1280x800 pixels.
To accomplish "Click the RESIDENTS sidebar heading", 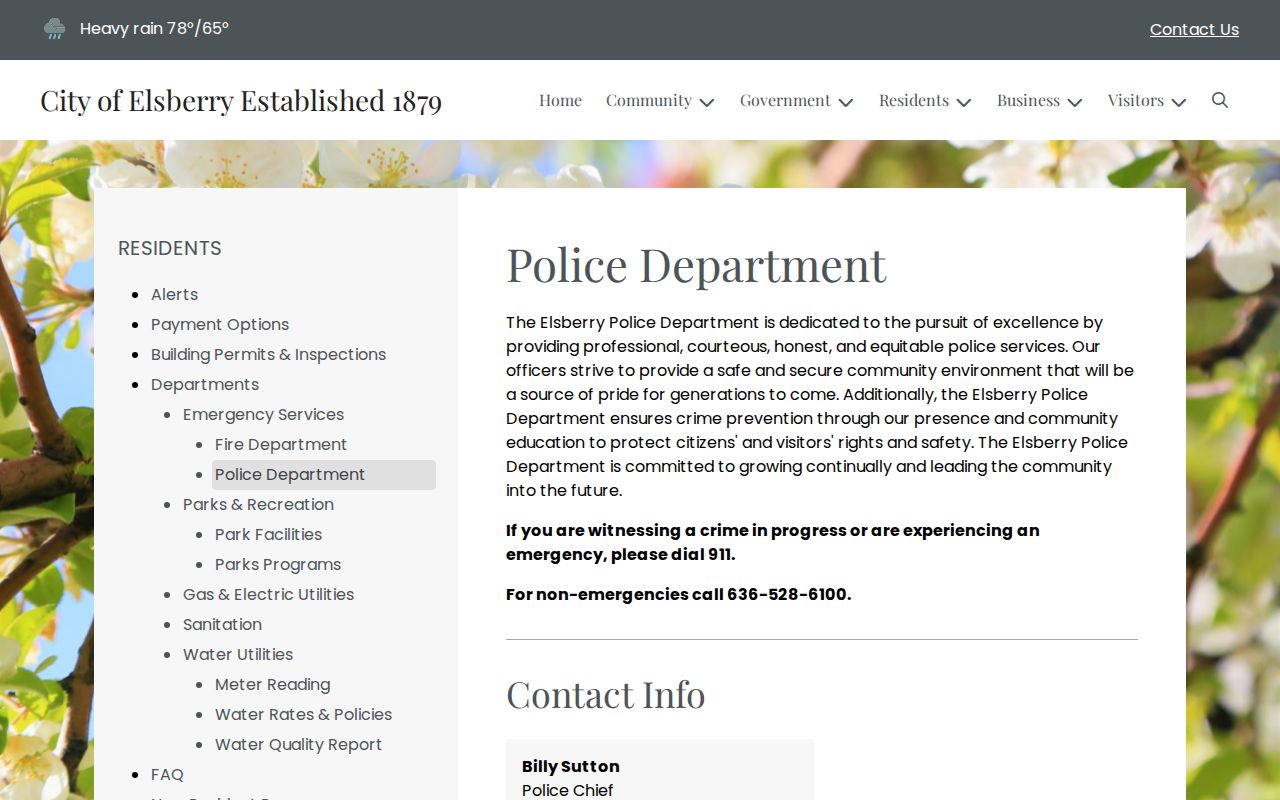I will click(x=170, y=248).
